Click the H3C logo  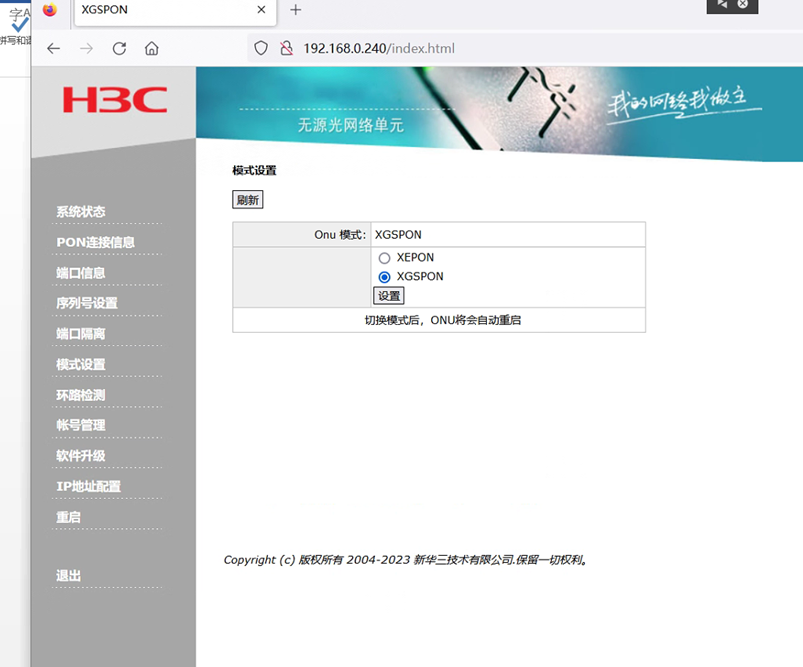click(x=115, y=99)
